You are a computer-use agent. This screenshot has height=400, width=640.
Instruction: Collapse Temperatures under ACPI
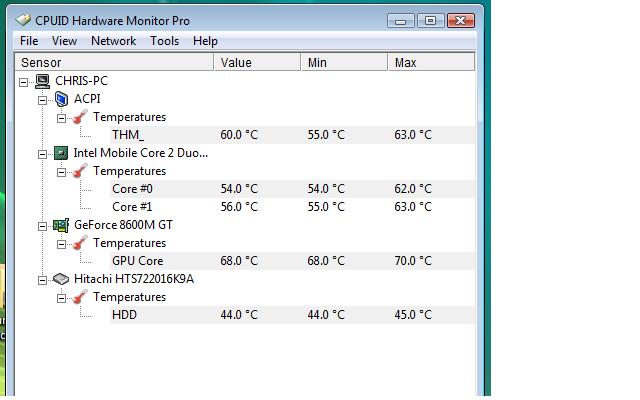61,118
